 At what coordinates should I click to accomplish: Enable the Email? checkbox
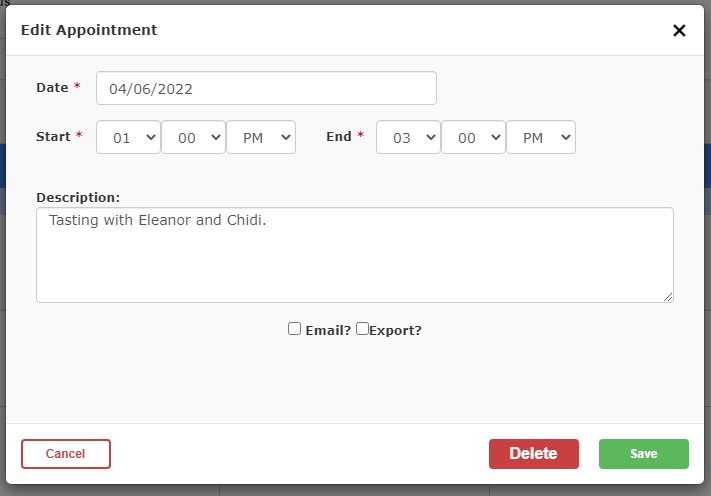294,329
